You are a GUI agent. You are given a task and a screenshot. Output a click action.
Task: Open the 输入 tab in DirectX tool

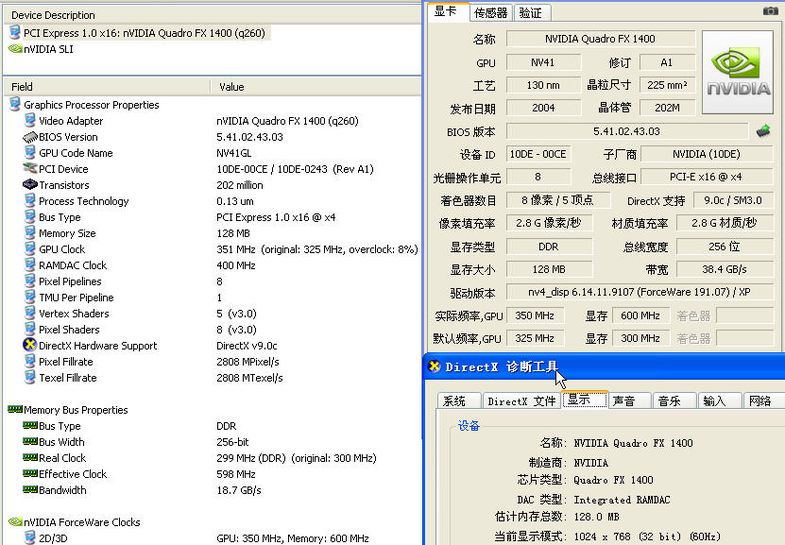point(719,401)
